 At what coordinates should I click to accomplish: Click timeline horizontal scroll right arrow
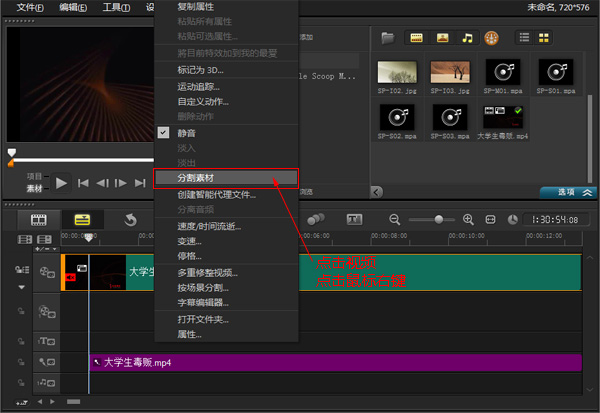(52, 402)
